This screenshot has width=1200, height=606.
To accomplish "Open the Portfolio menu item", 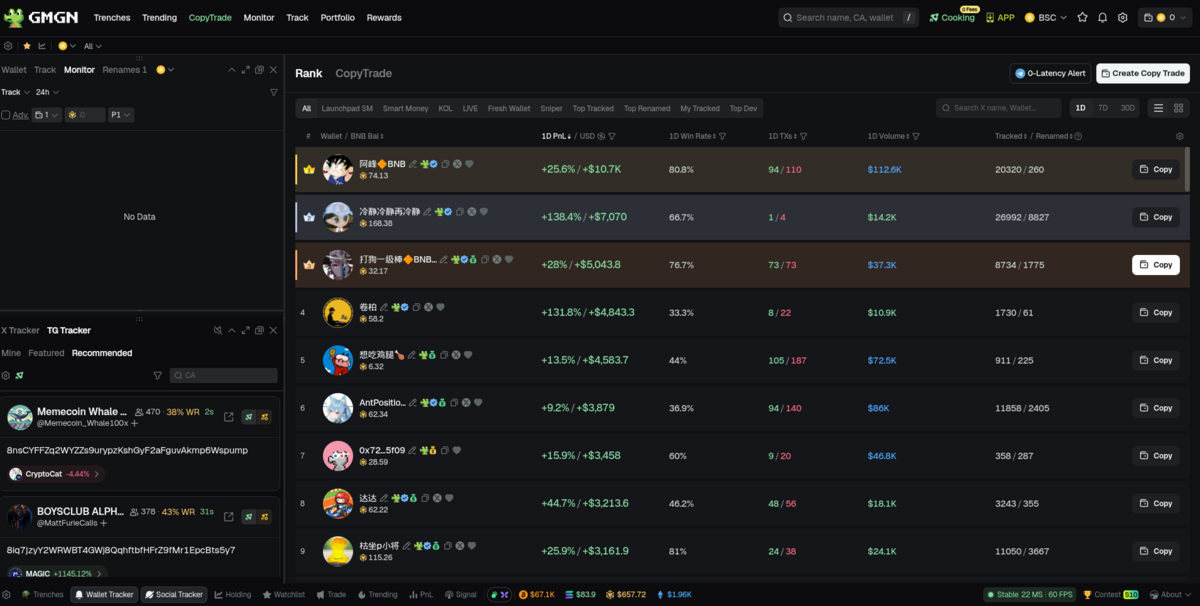I will click(x=337, y=17).
